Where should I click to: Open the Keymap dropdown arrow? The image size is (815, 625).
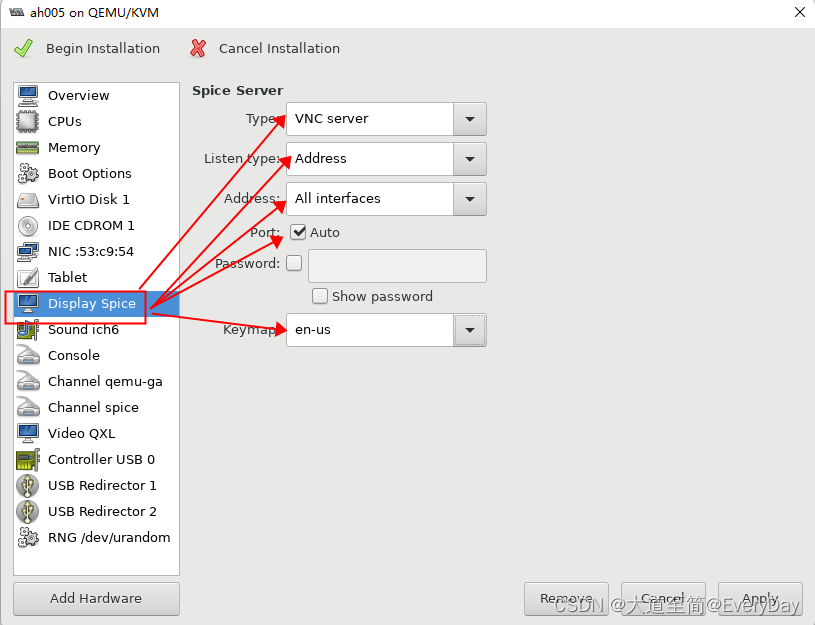point(470,330)
